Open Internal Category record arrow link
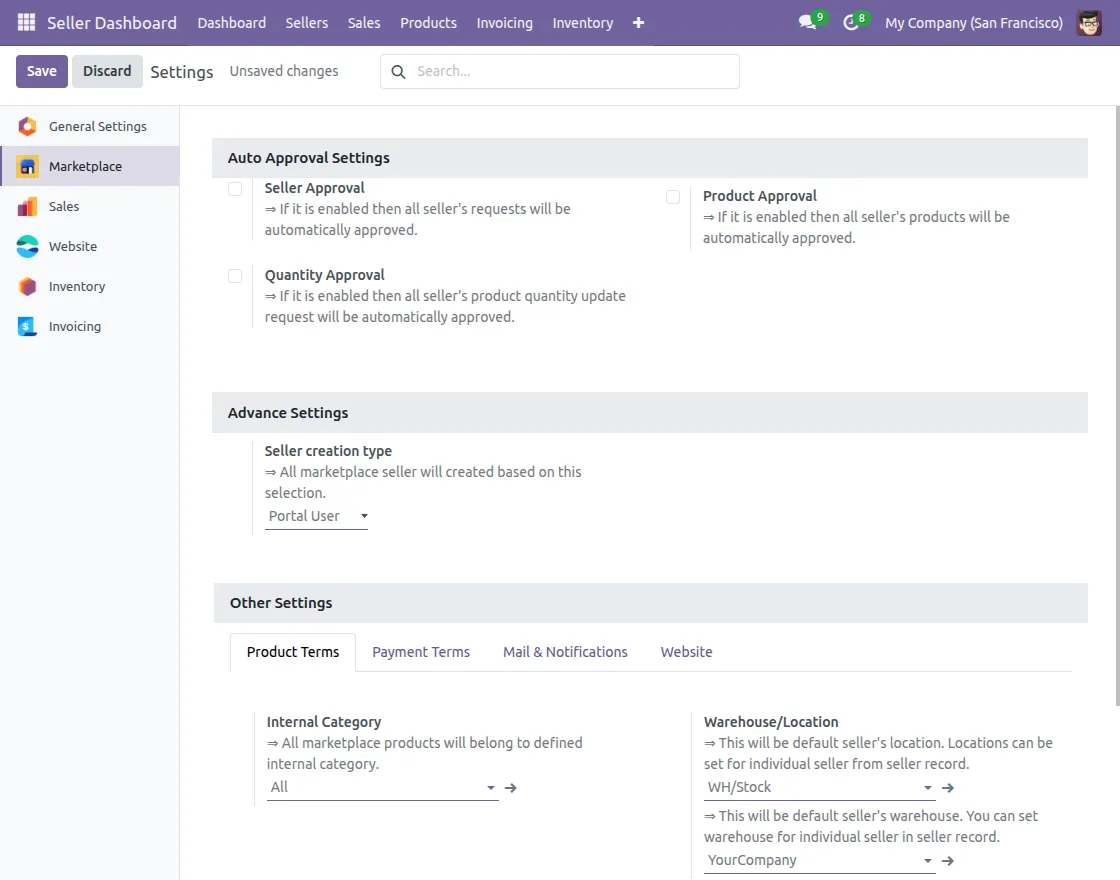Screen dimensions: 1120x880 [x=511, y=788]
